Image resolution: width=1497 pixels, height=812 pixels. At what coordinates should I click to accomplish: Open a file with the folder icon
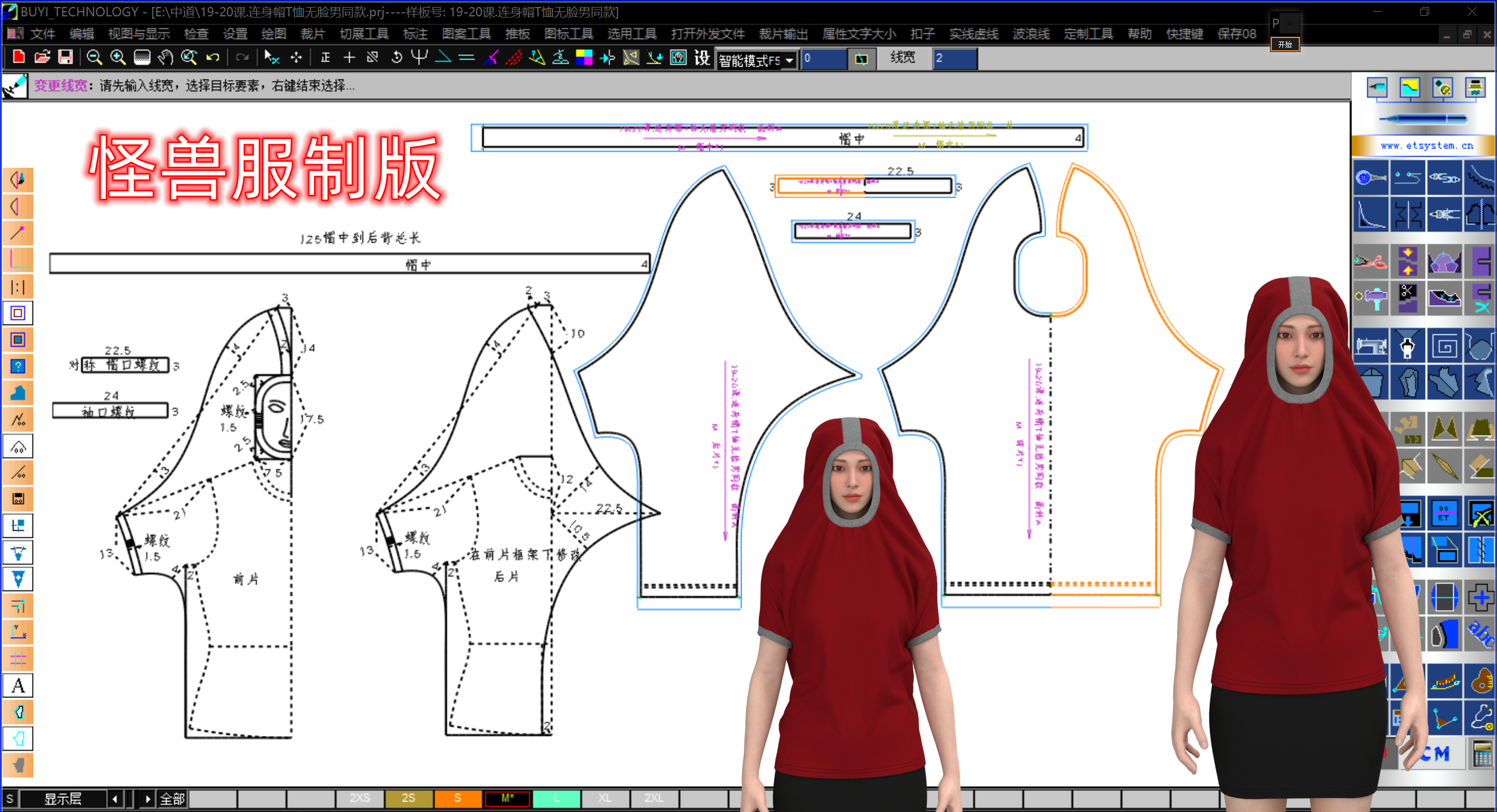[x=42, y=57]
